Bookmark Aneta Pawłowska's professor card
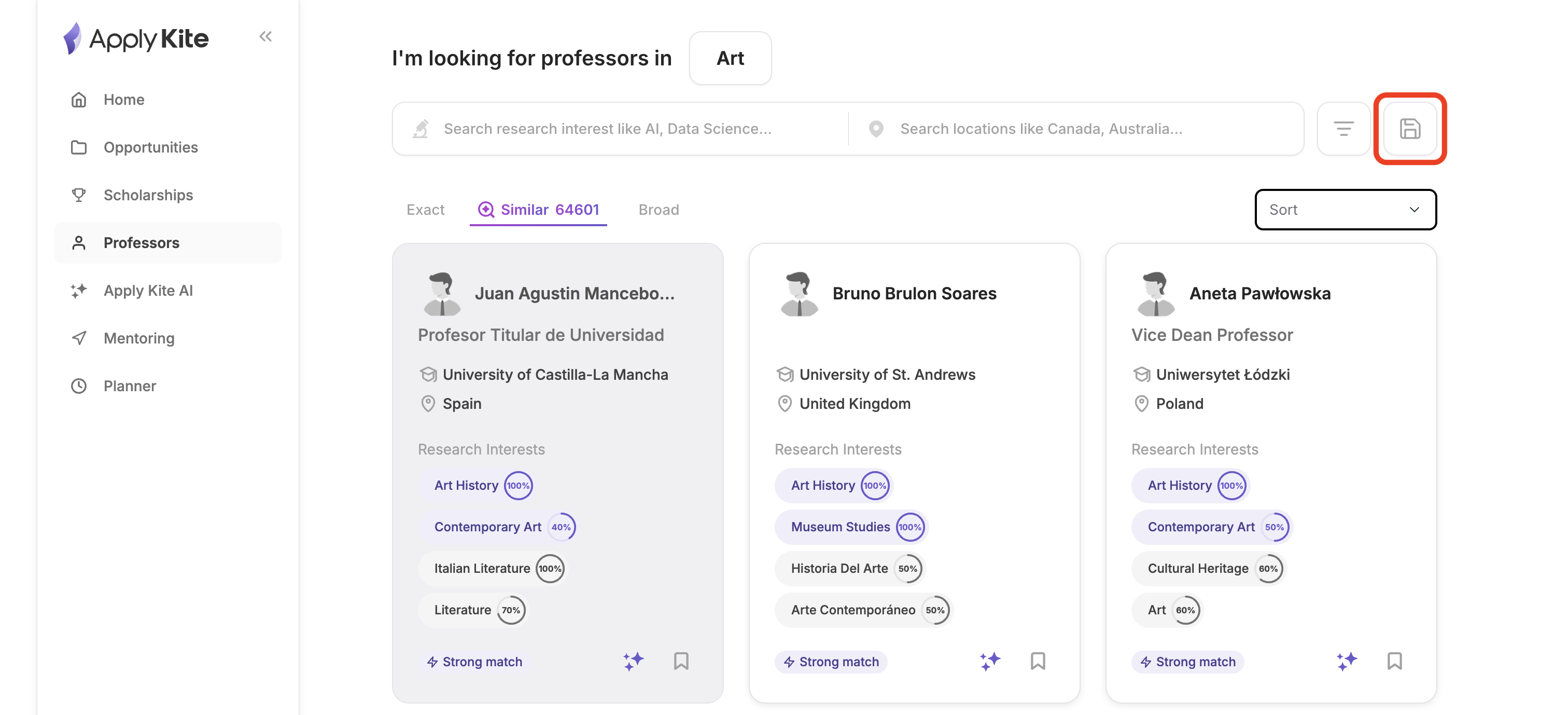This screenshot has width=1568, height=715. point(1394,661)
